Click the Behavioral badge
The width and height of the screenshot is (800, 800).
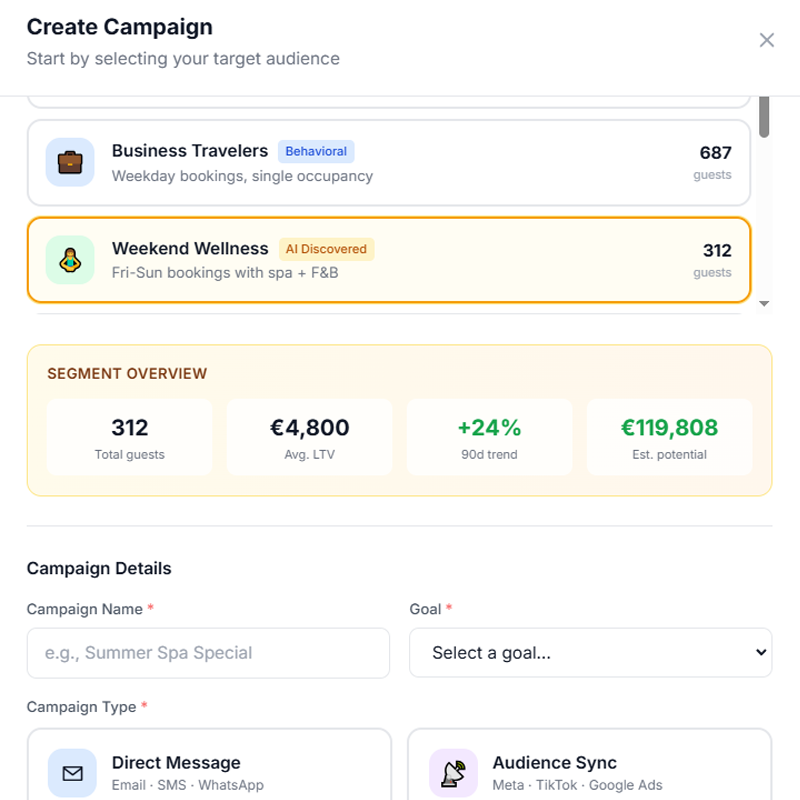(x=316, y=151)
